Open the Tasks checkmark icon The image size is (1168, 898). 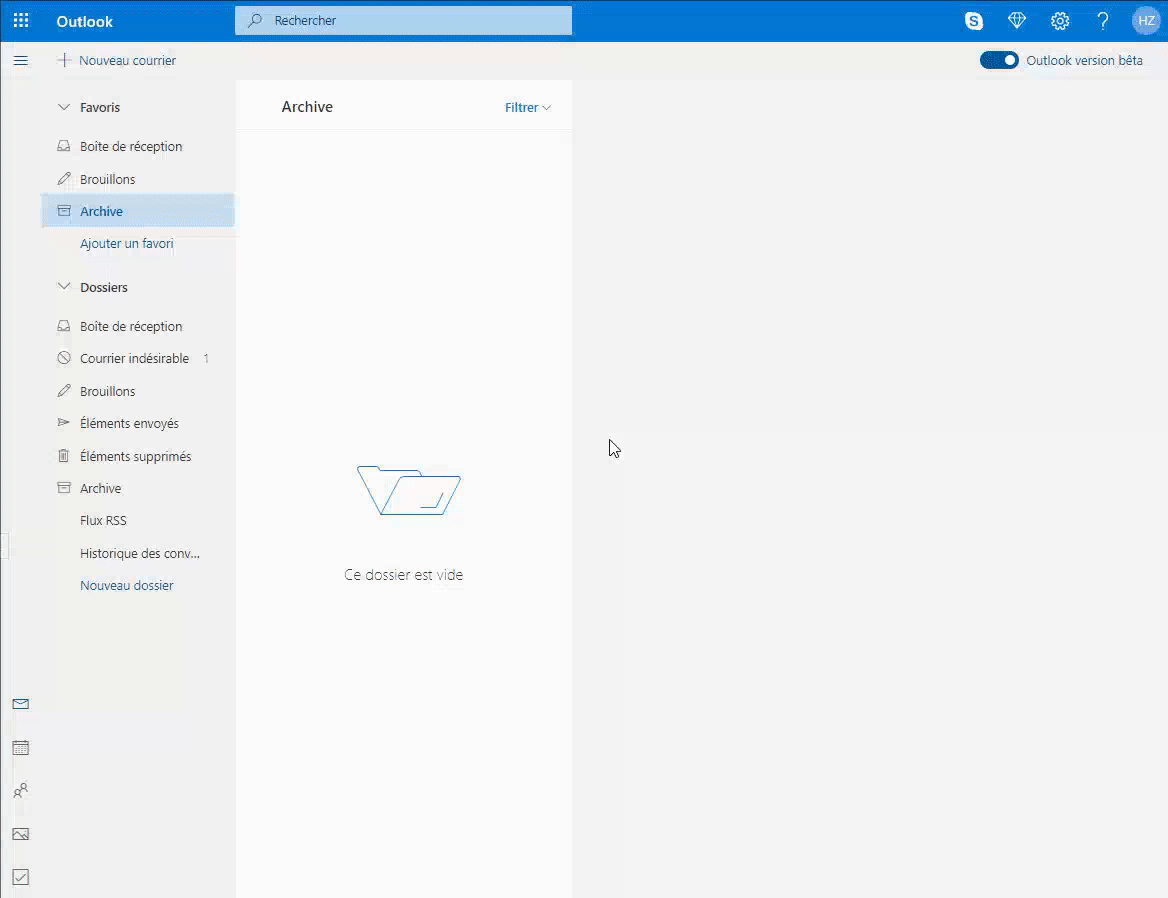click(x=20, y=877)
